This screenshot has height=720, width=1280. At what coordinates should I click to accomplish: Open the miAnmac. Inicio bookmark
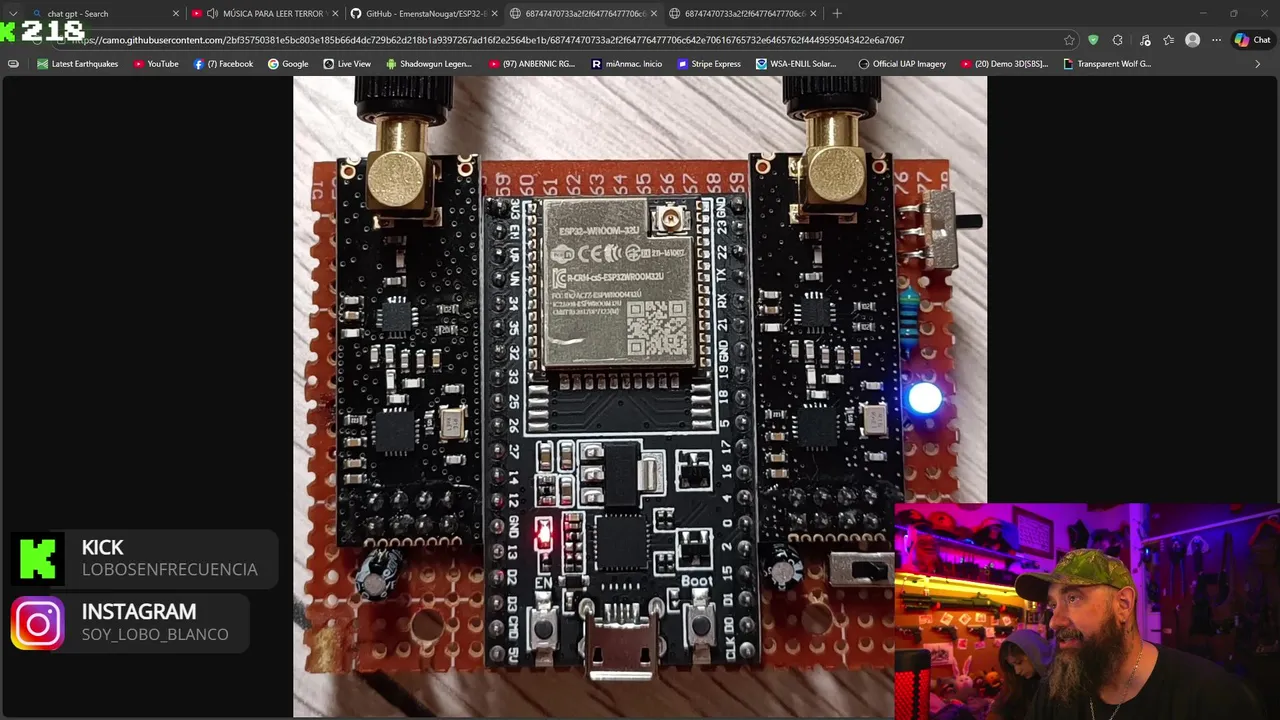coord(627,63)
